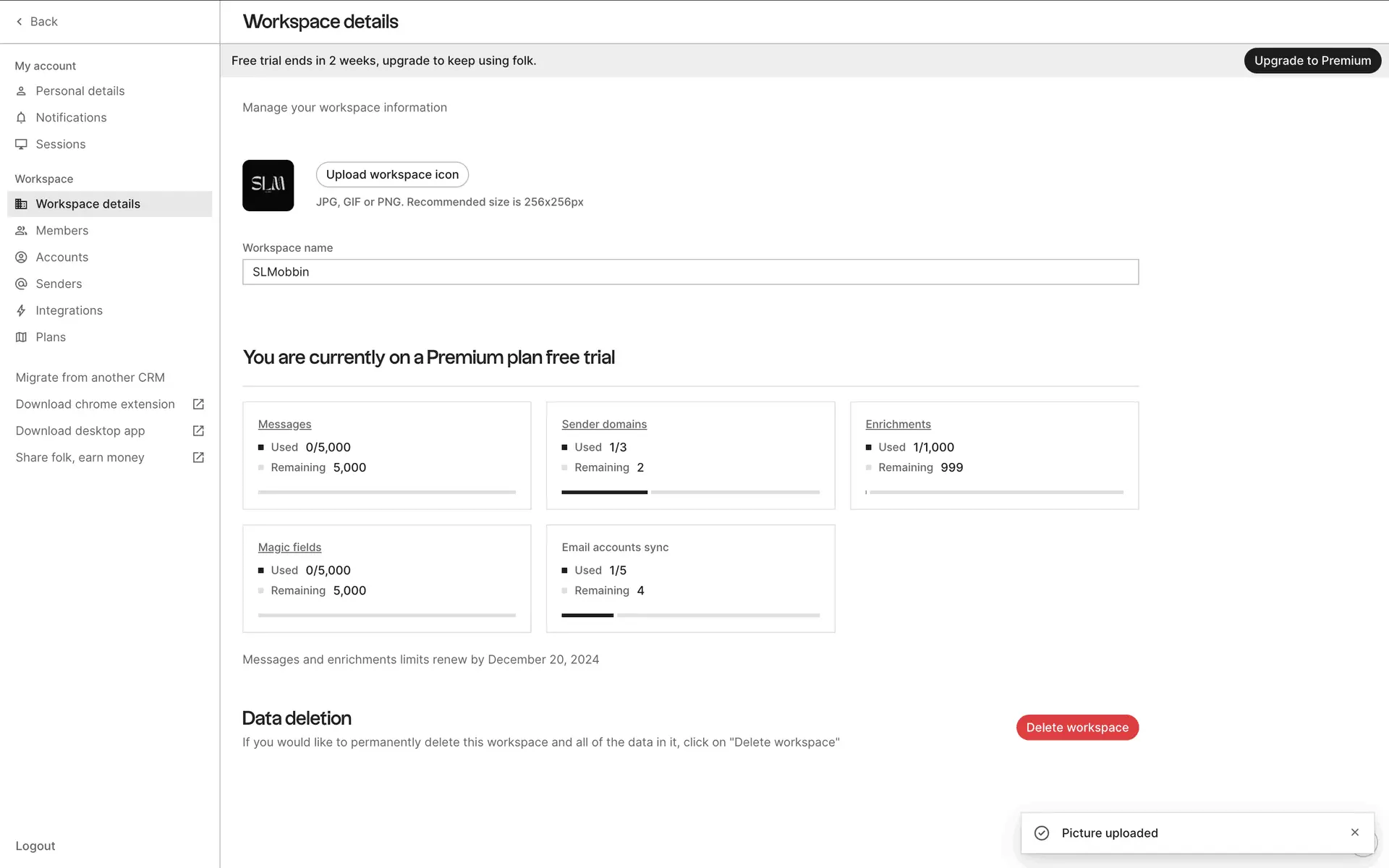Click the Notifications bell icon
Viewport: 1389px width, 868px height.
[x=21, y=118]
